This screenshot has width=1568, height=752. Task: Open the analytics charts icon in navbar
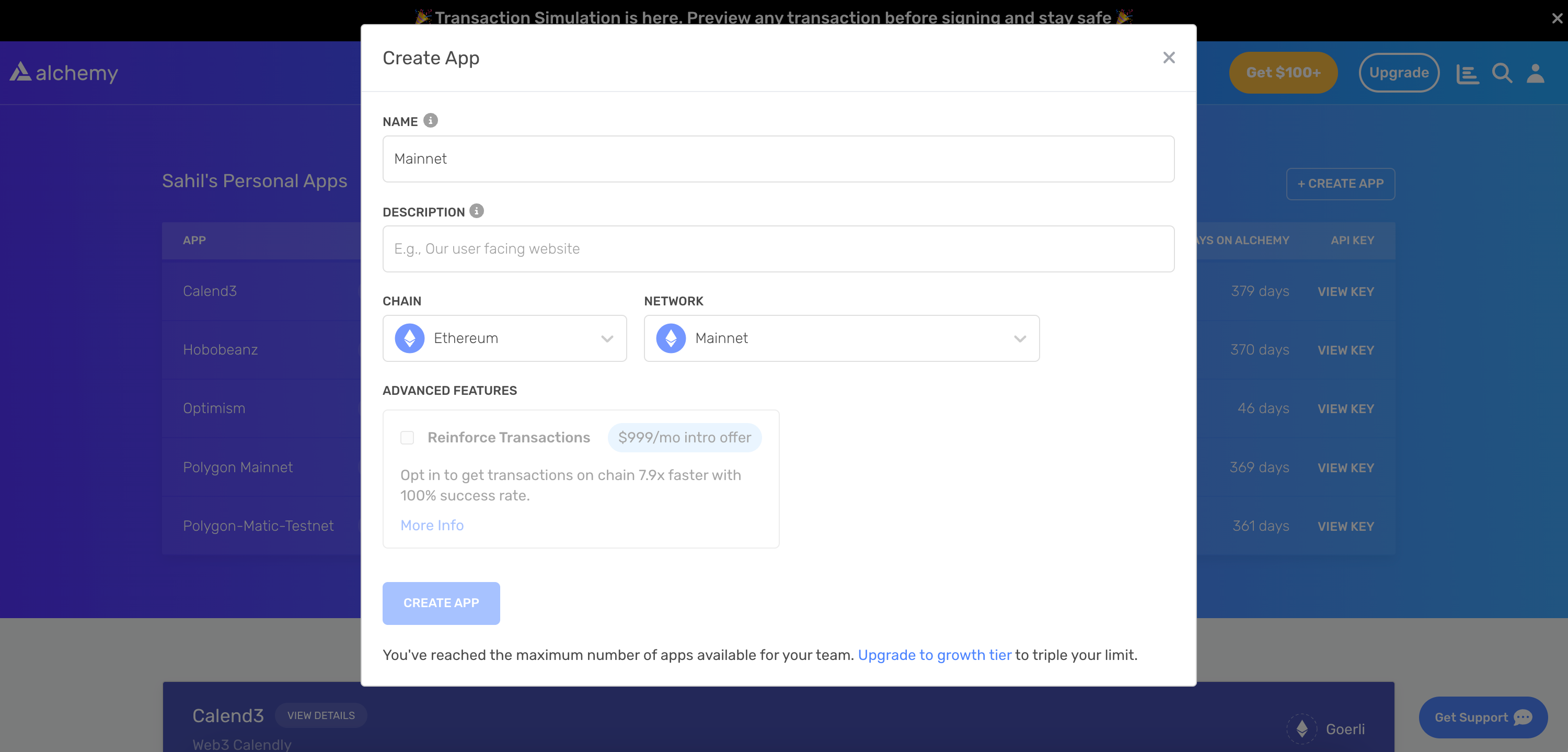(1468, 73)
